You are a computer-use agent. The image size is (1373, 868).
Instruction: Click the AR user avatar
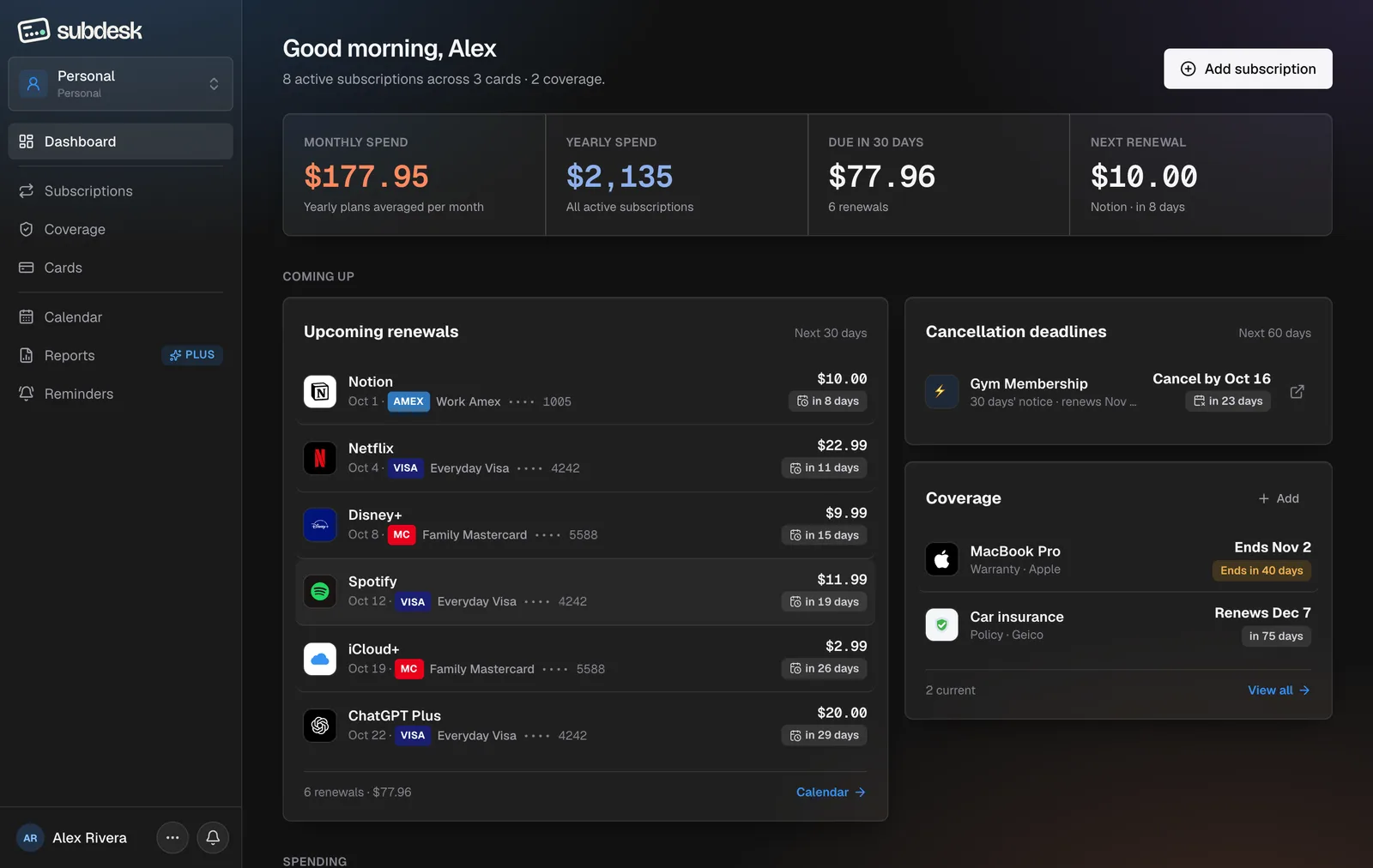point(30,838)
